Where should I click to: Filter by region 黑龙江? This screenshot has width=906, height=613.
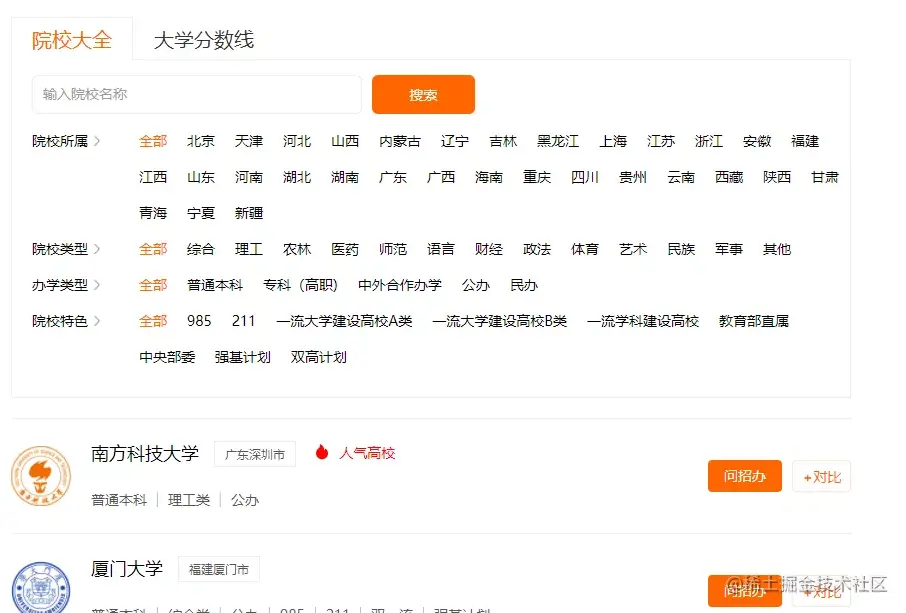pyautogui.click(x=558, y=141)
